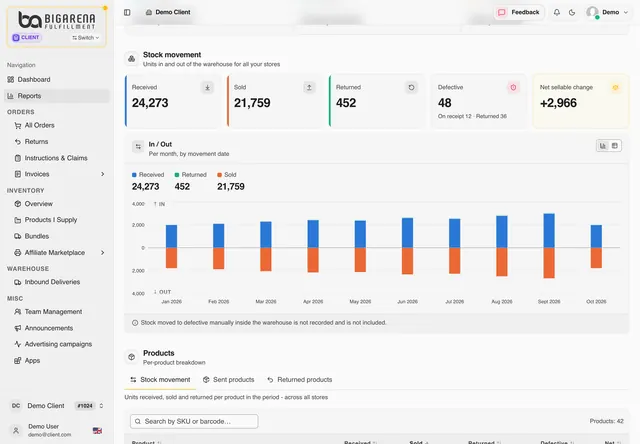
Task: Click the +2,966 net sellable value
Action: 558,103
